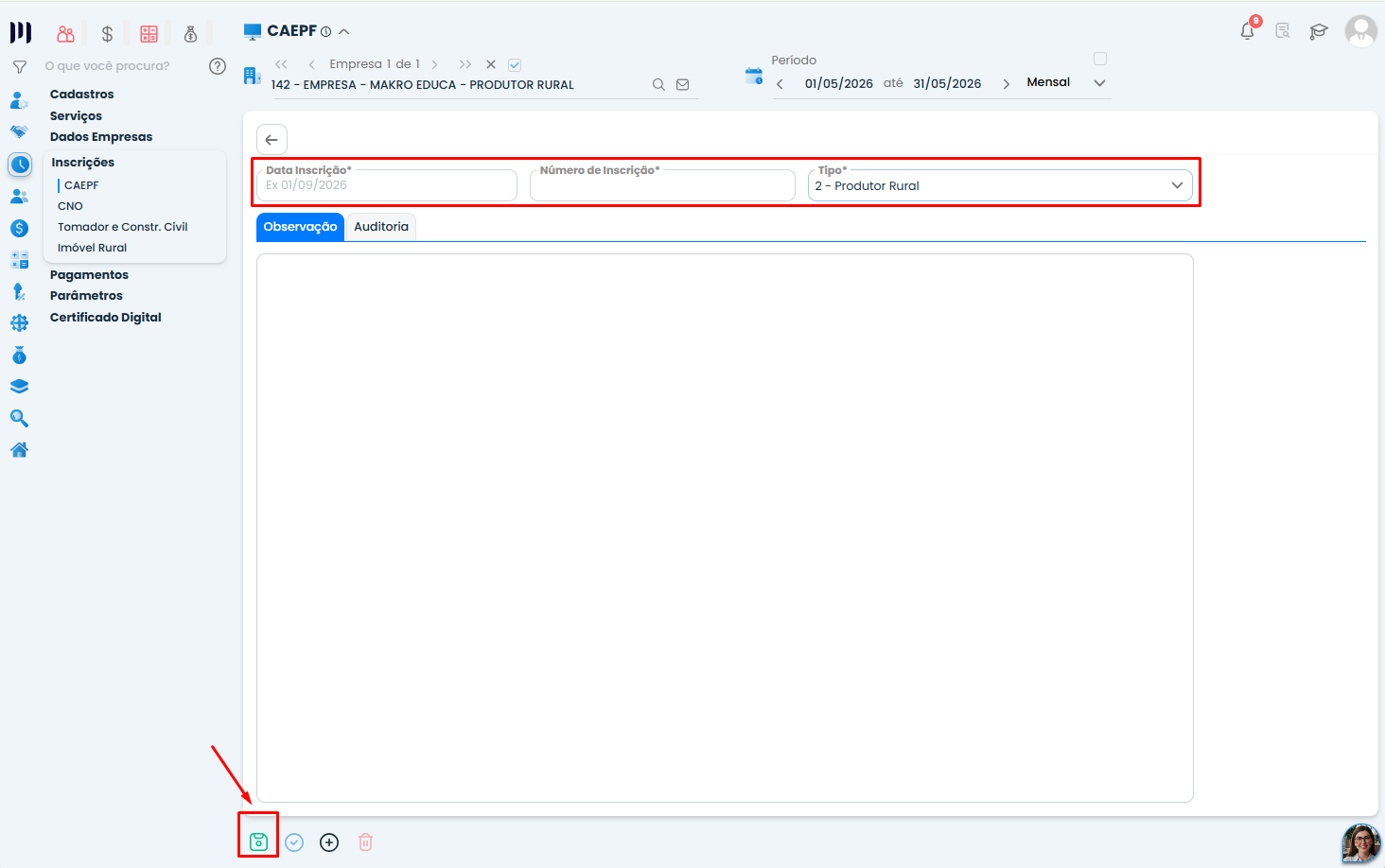The height and width of the screenshot is (868, 1385).
Task: Click the company search magnifier icon
Action: 658,84
